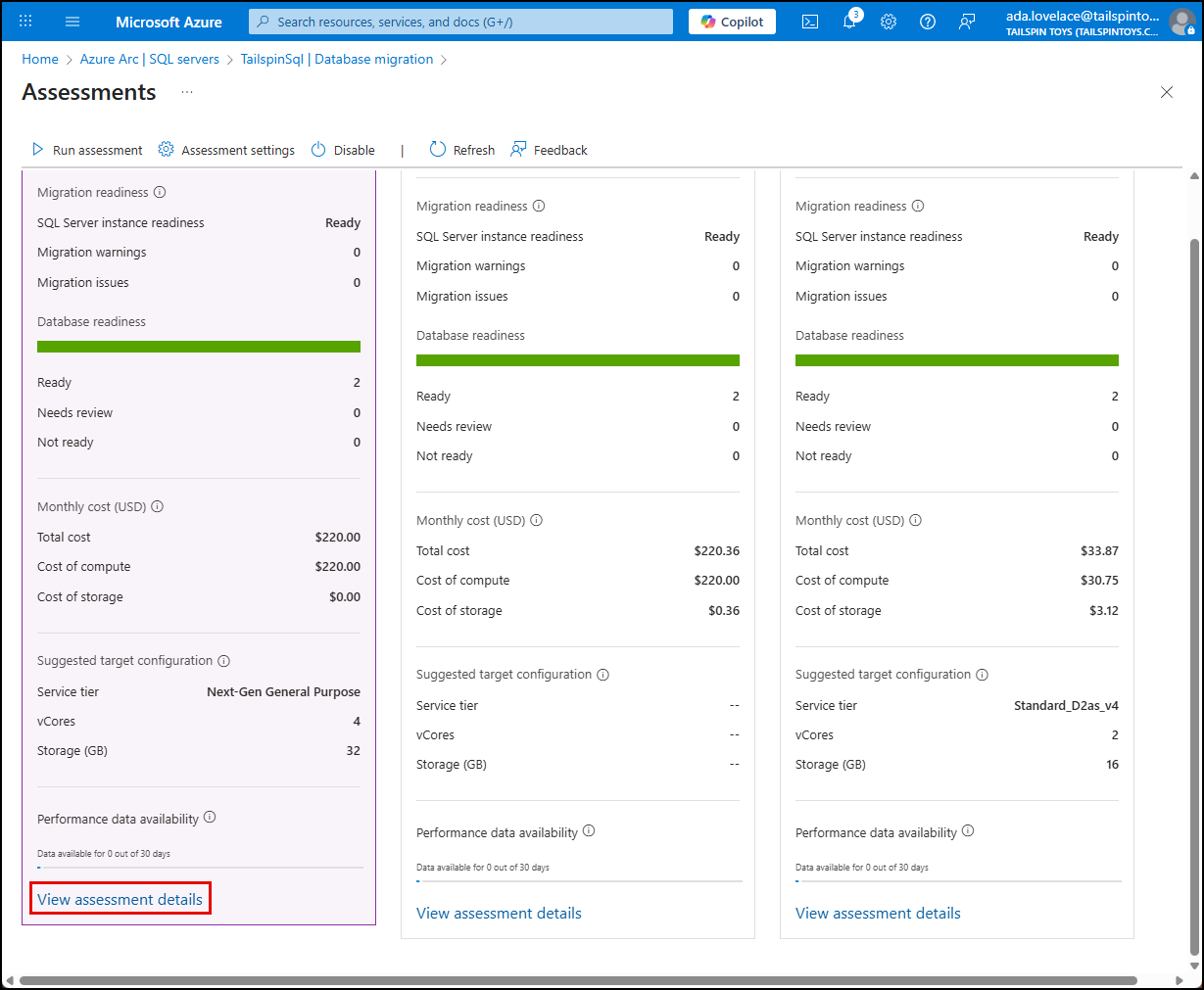Open the portal settings gear
This screenshot has height=990, width=1204.
point(889,21)
